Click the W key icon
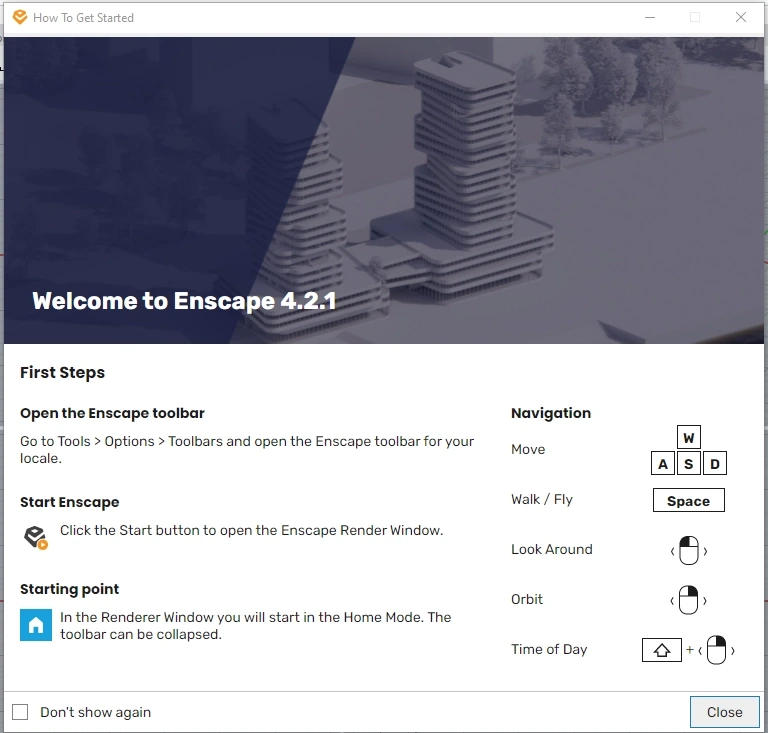768x733 pixels. [689, 437]
